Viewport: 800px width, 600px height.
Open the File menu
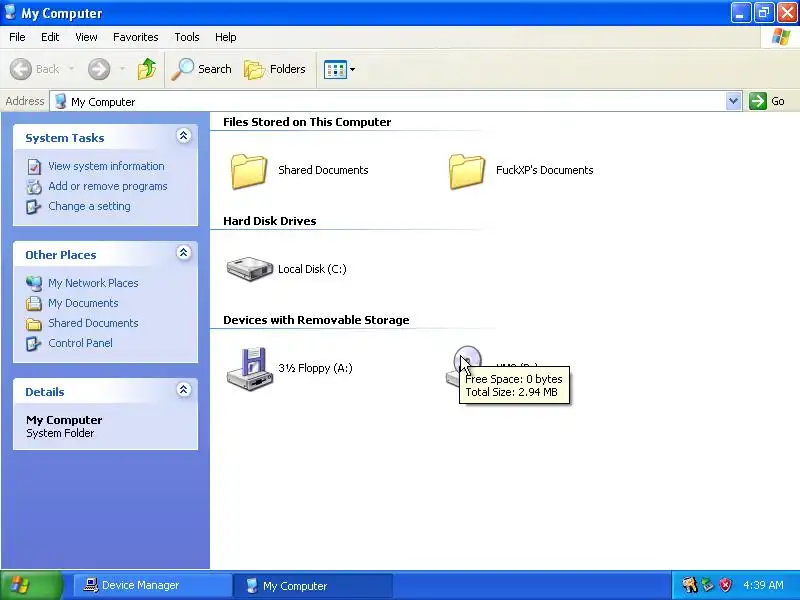point(17,37)
